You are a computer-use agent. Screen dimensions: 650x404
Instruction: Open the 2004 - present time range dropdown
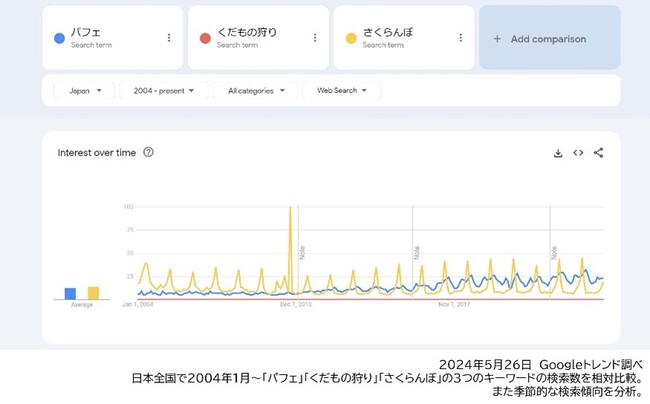(x=164, y=90)
